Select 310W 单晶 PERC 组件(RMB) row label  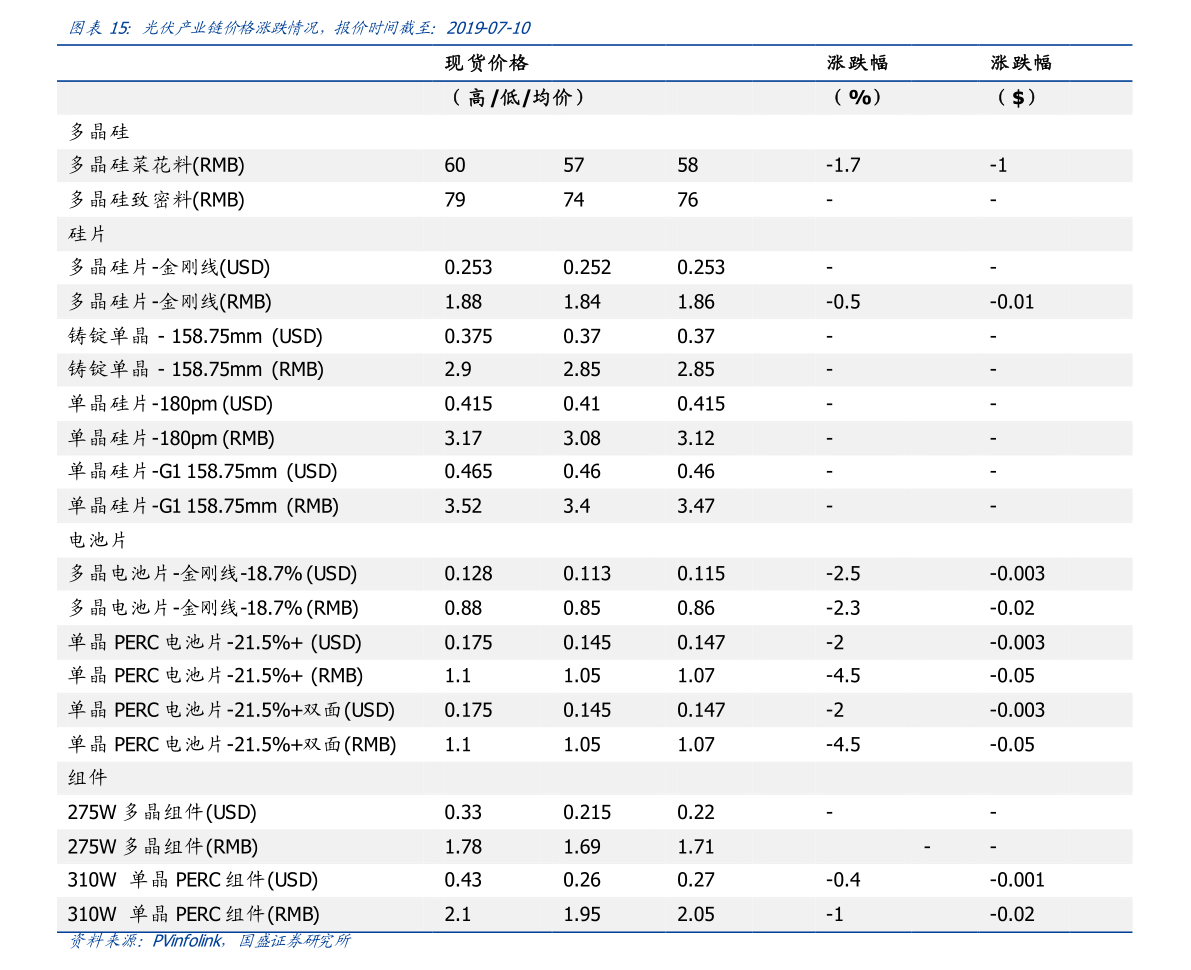pyautogui.click(x=194, y=914)
